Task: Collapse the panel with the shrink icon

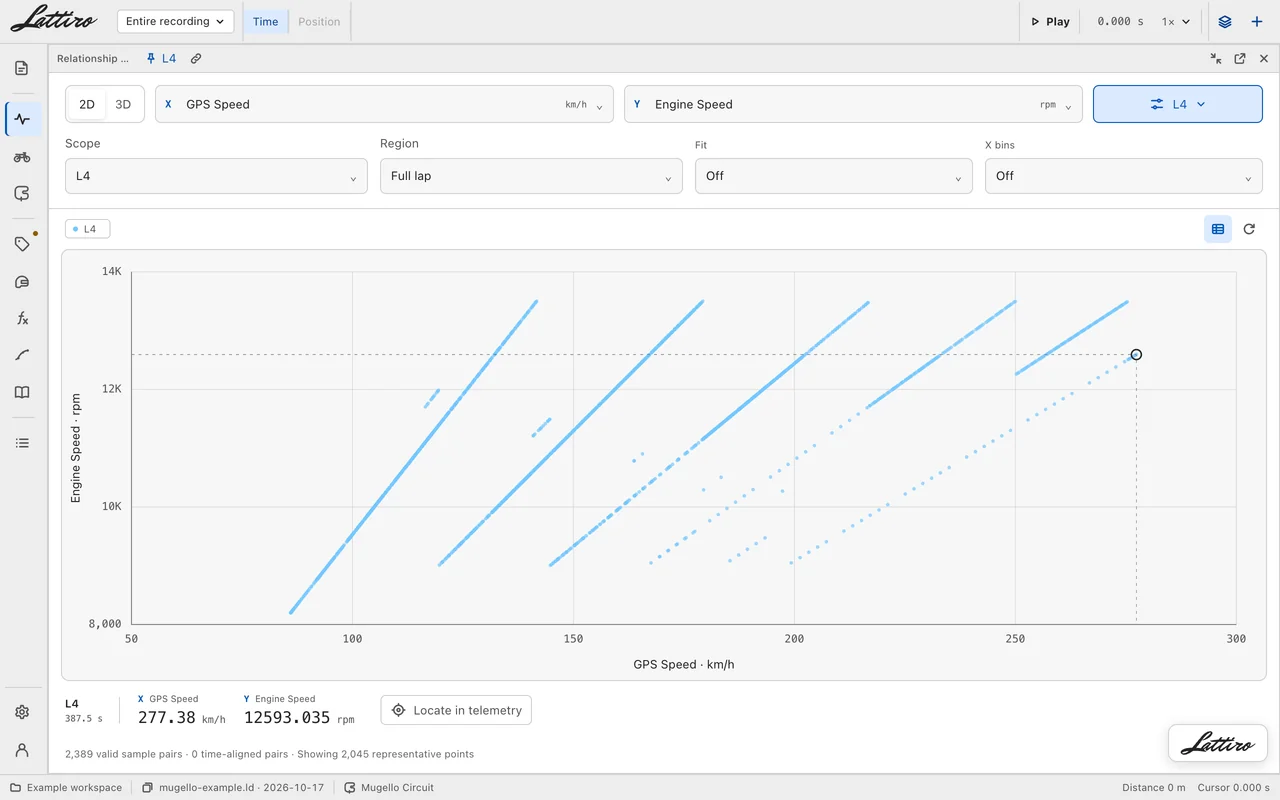Action: tap(1216, 59)
